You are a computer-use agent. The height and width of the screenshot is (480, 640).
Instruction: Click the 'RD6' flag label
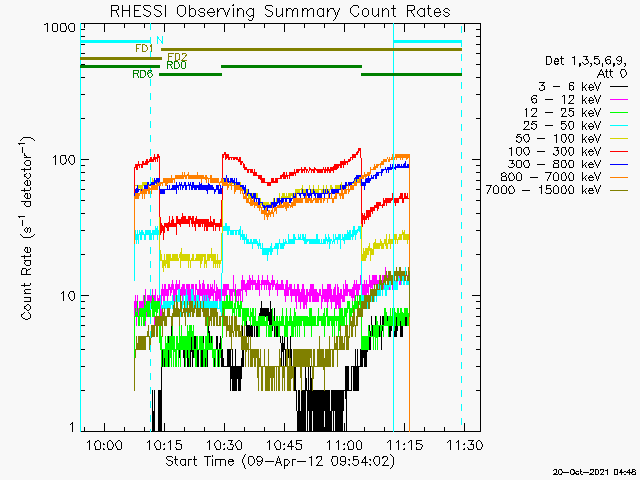[143, 74]
